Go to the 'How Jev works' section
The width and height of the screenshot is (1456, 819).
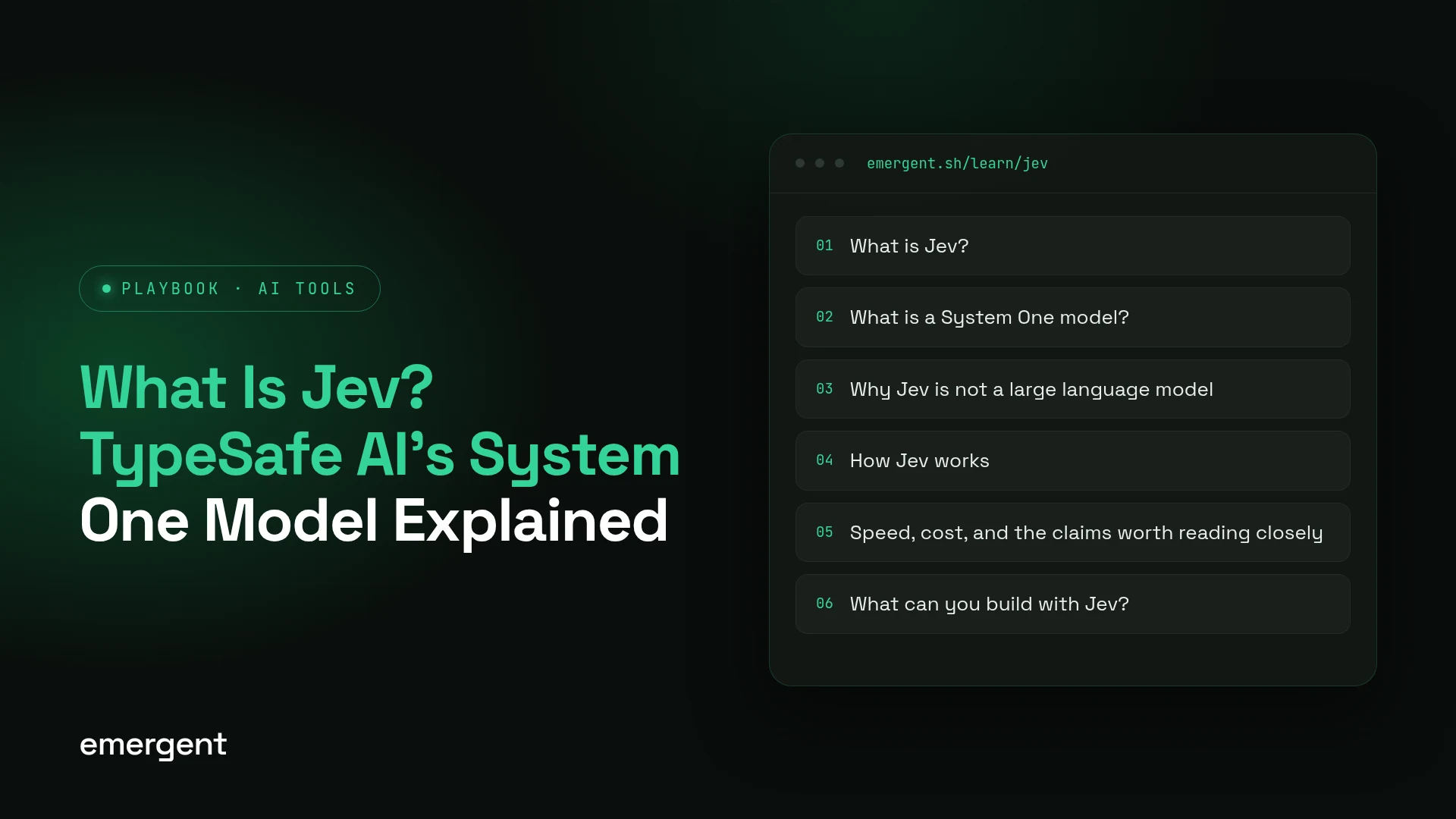[1072, 460]
